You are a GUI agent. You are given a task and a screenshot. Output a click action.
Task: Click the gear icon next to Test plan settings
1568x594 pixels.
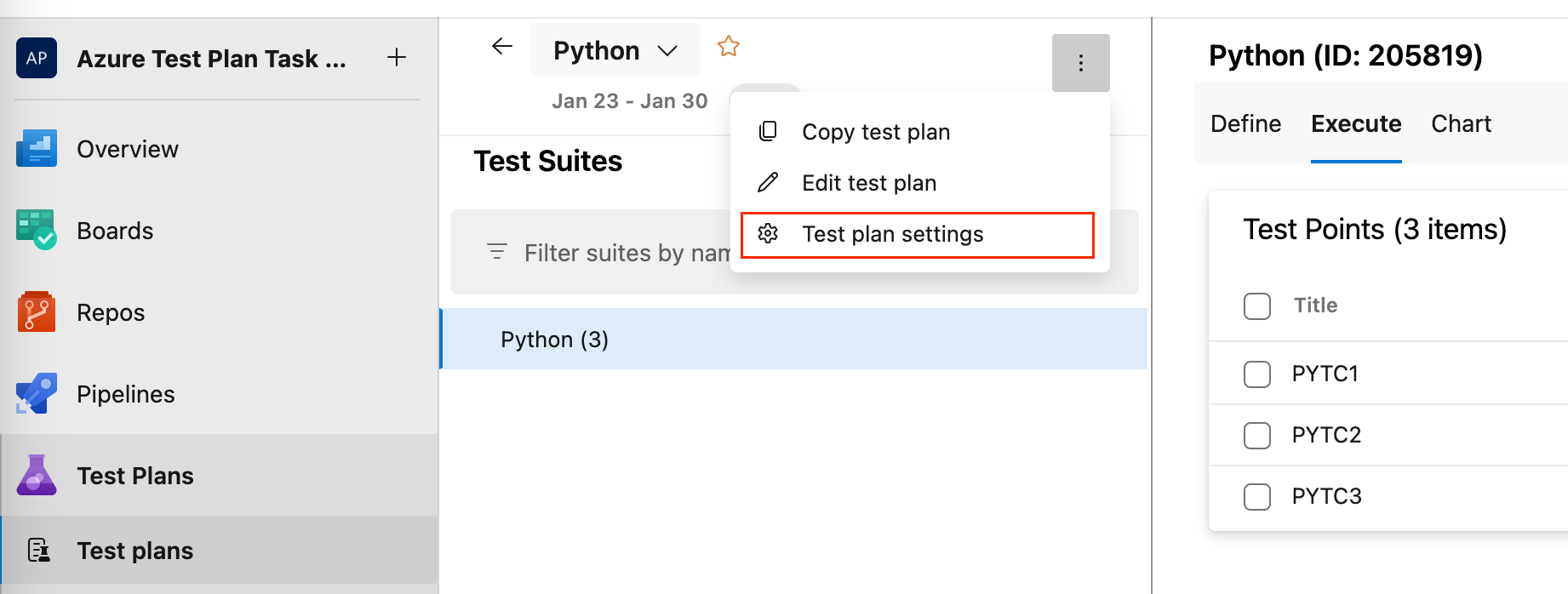pyautogui.click(x=769, y=233)
